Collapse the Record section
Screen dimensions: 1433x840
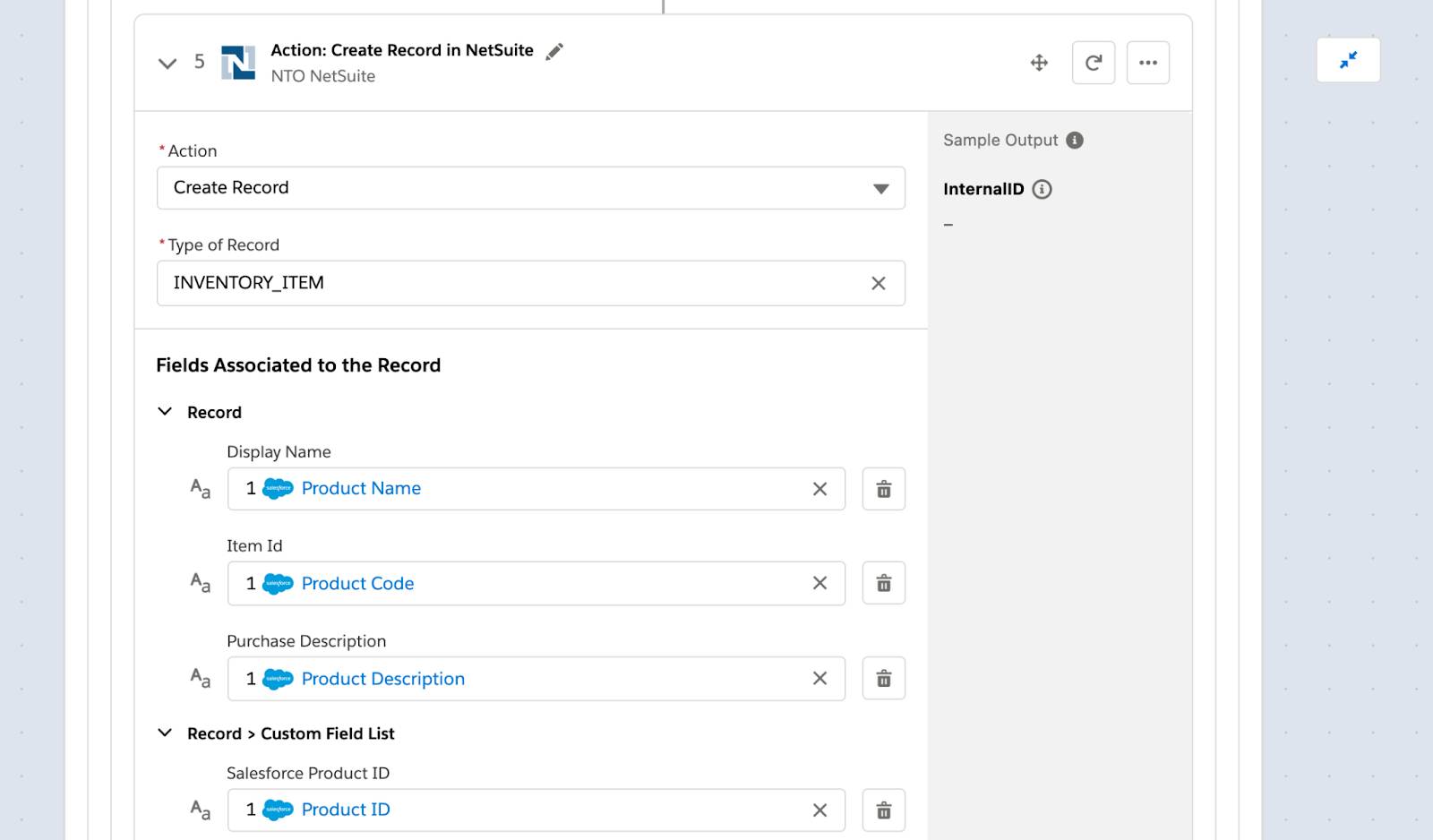coord(165,412)
